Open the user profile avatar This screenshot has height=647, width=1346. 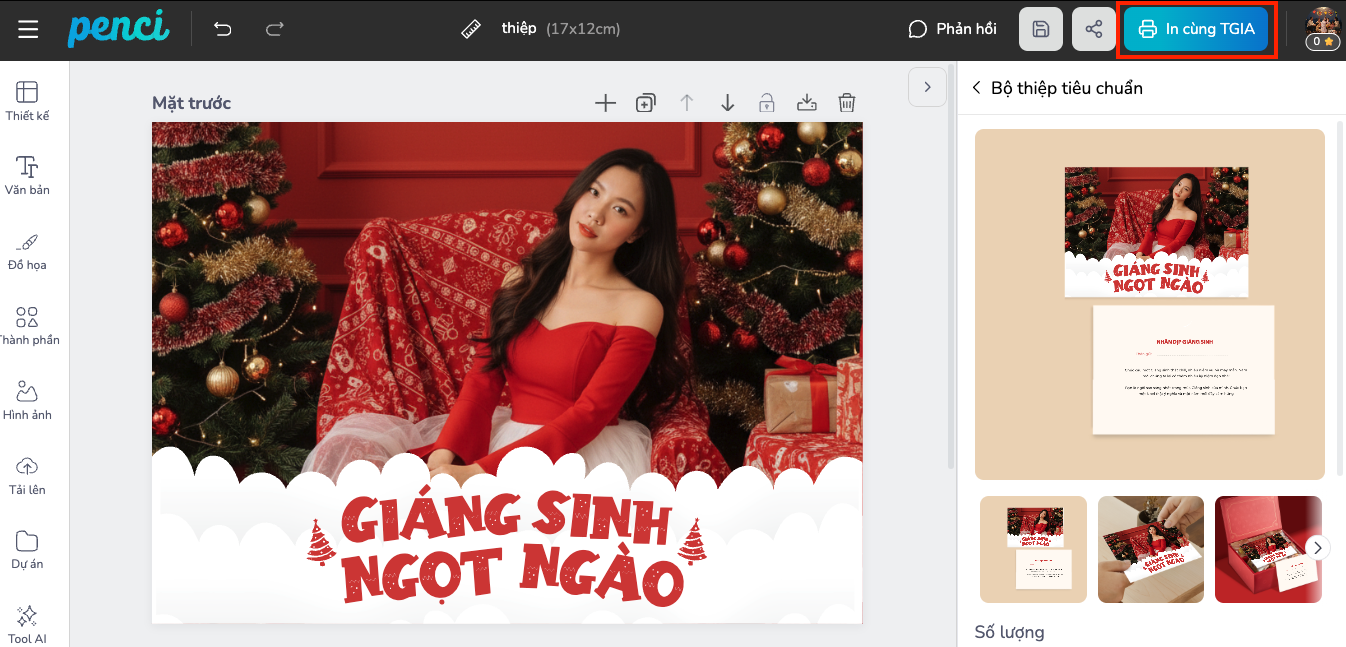point(1322,29)
